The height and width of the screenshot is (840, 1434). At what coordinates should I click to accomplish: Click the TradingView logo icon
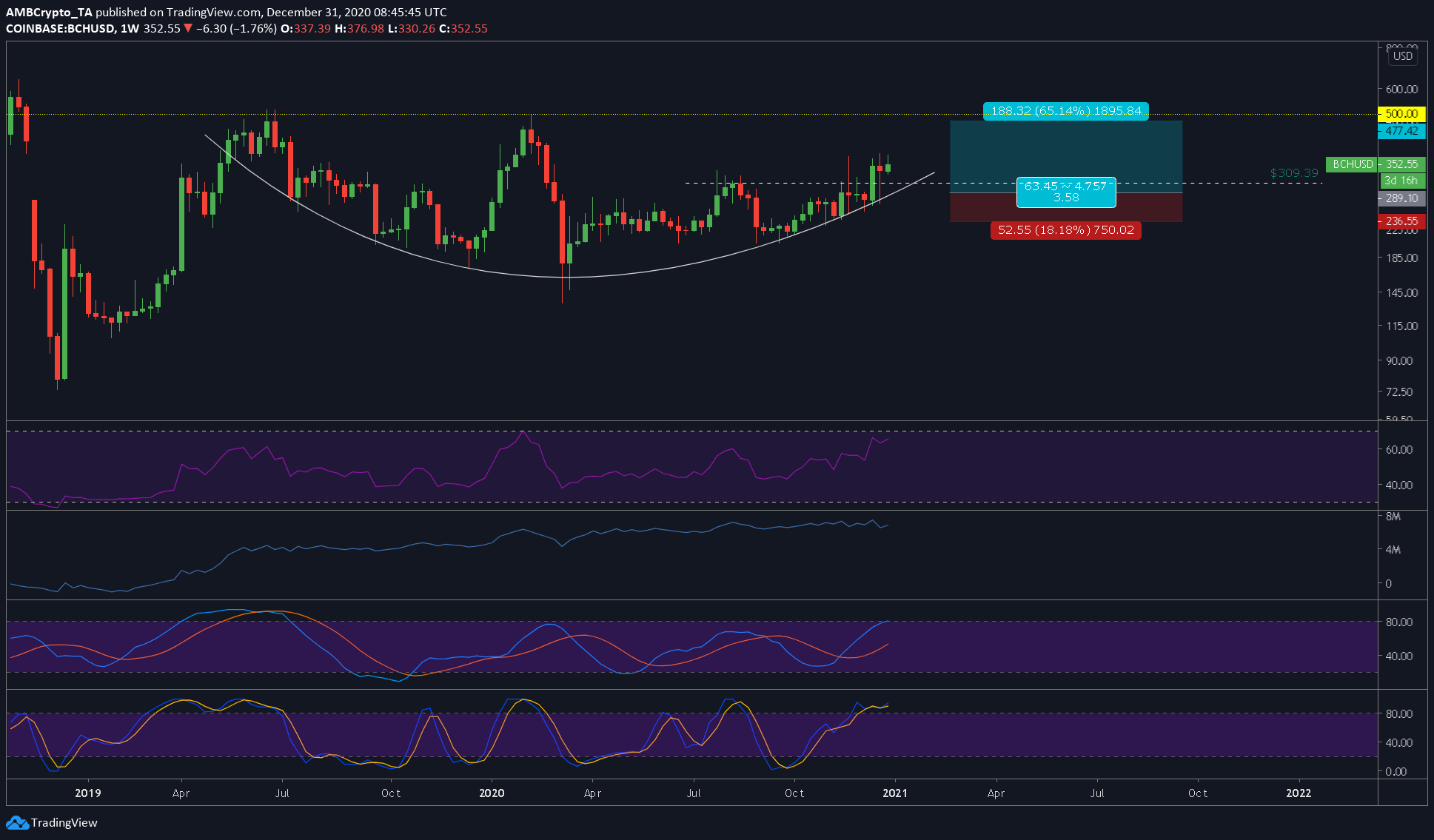pos(18,822)
